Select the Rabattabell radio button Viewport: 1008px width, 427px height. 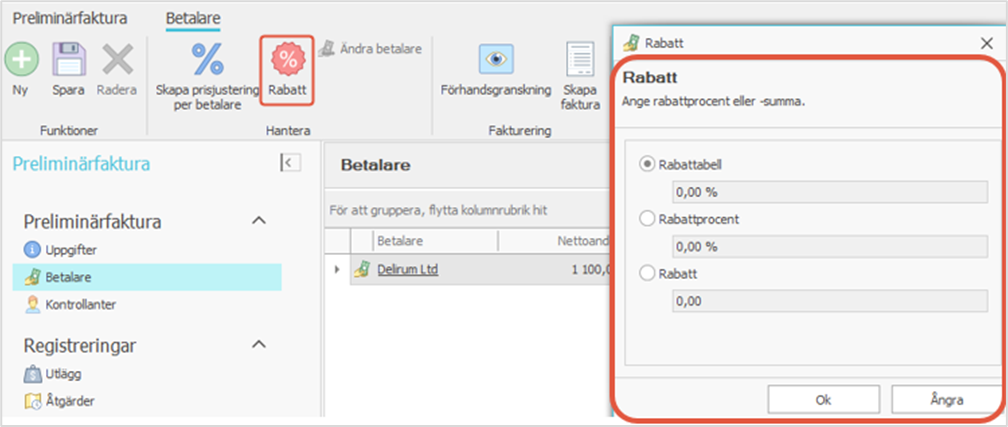click(647, 164)
